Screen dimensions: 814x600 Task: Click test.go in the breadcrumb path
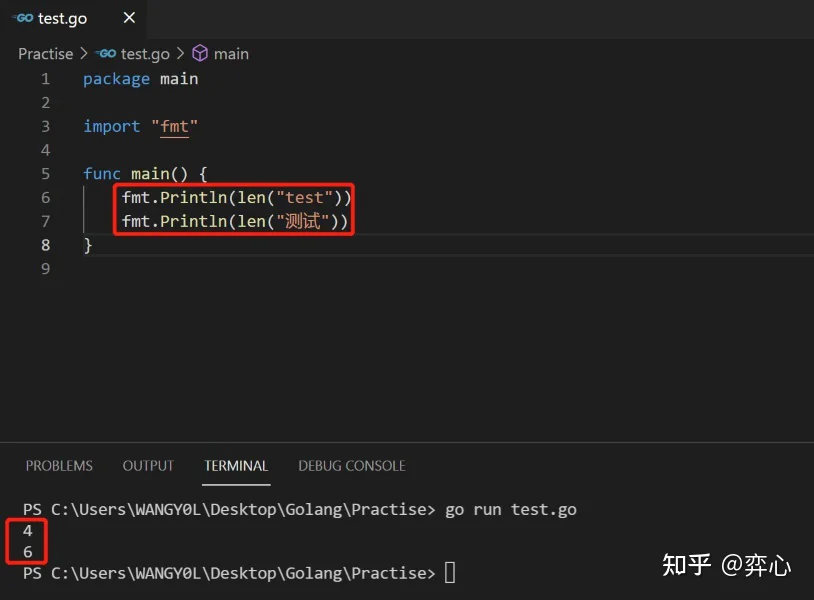(145, 54)
